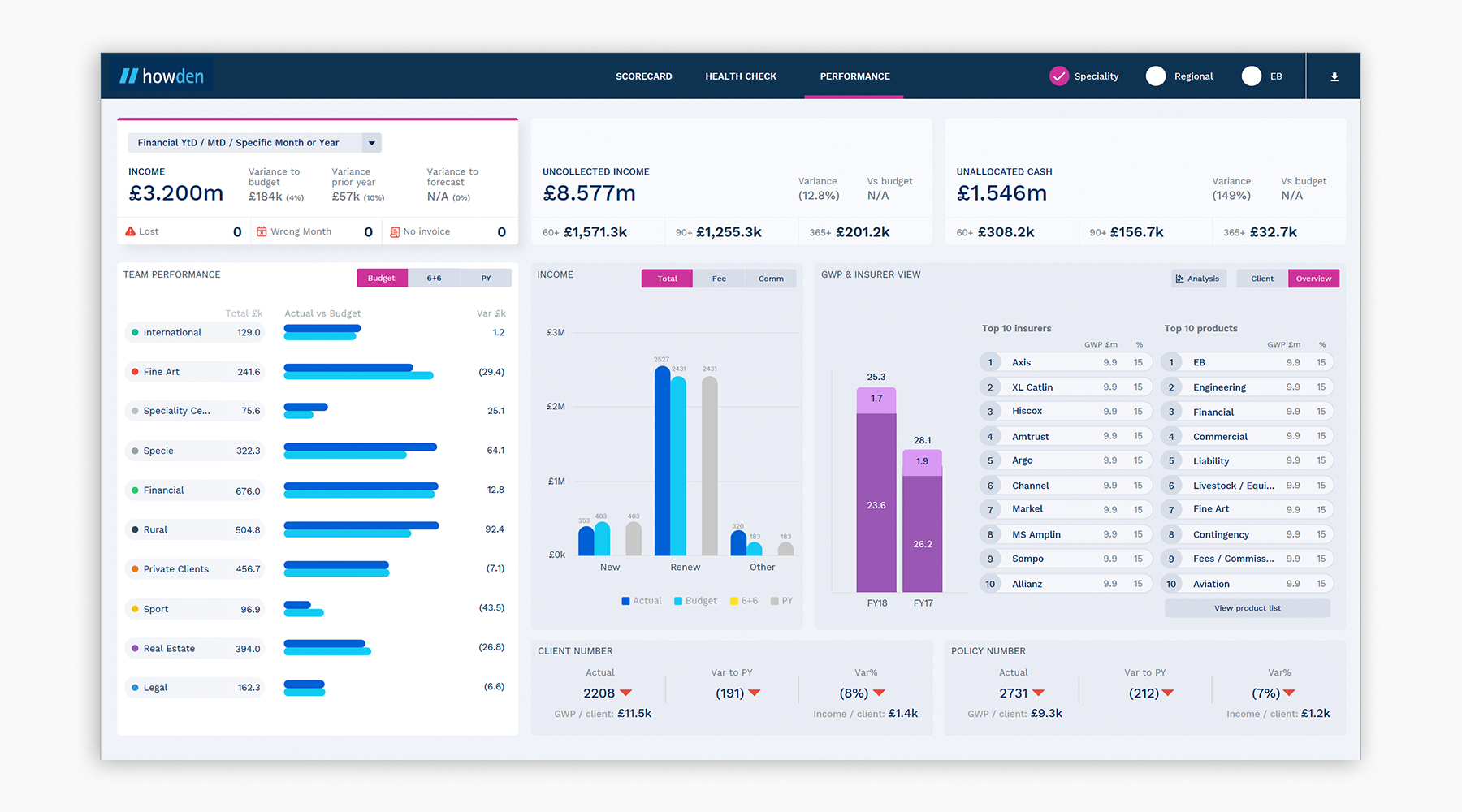Show Total in the Income chart
The height and width of the screenshot is (812, 1462).
click(x=667, y=279)
